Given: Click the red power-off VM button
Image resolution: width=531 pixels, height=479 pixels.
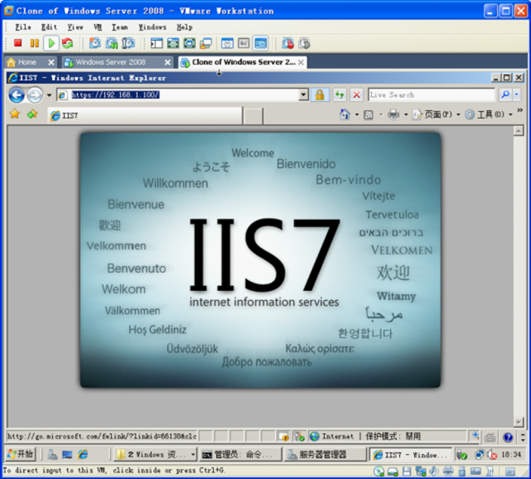Looking at the screenshot, I should 18,43.
